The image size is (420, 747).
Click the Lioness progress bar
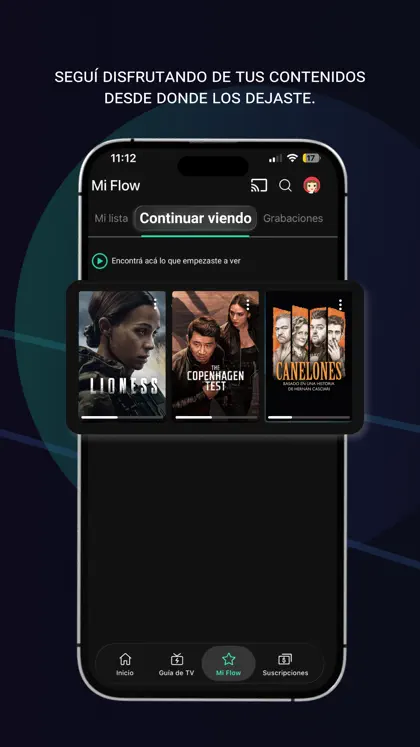point(122,417)
